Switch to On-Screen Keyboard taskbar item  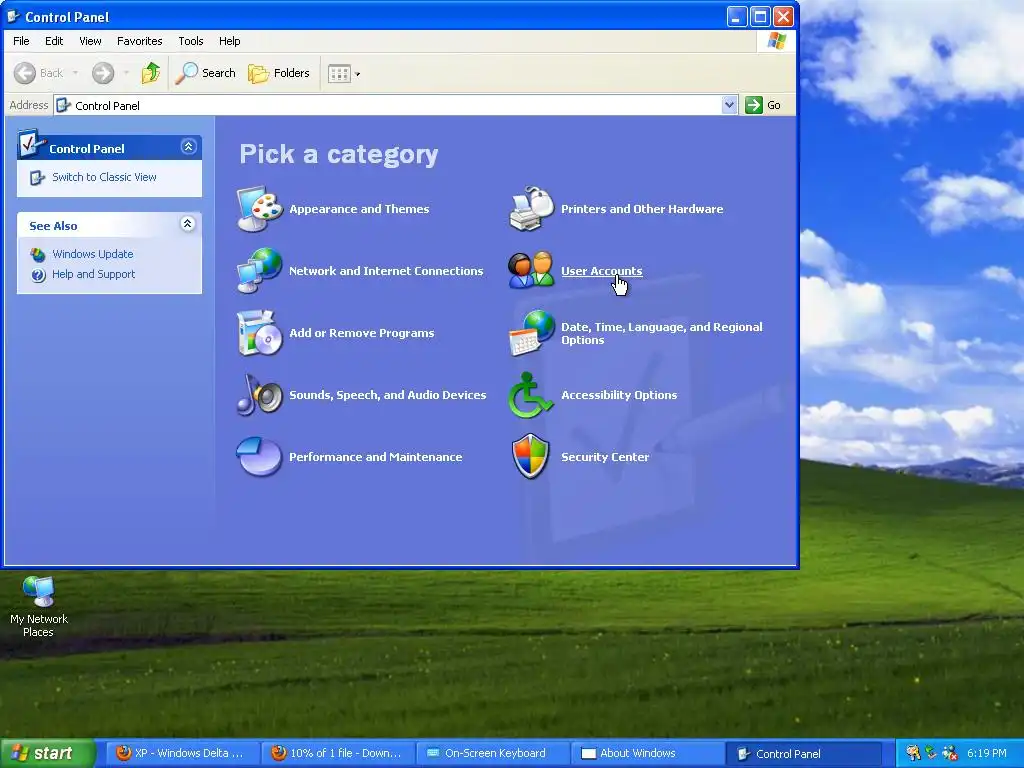492,753
